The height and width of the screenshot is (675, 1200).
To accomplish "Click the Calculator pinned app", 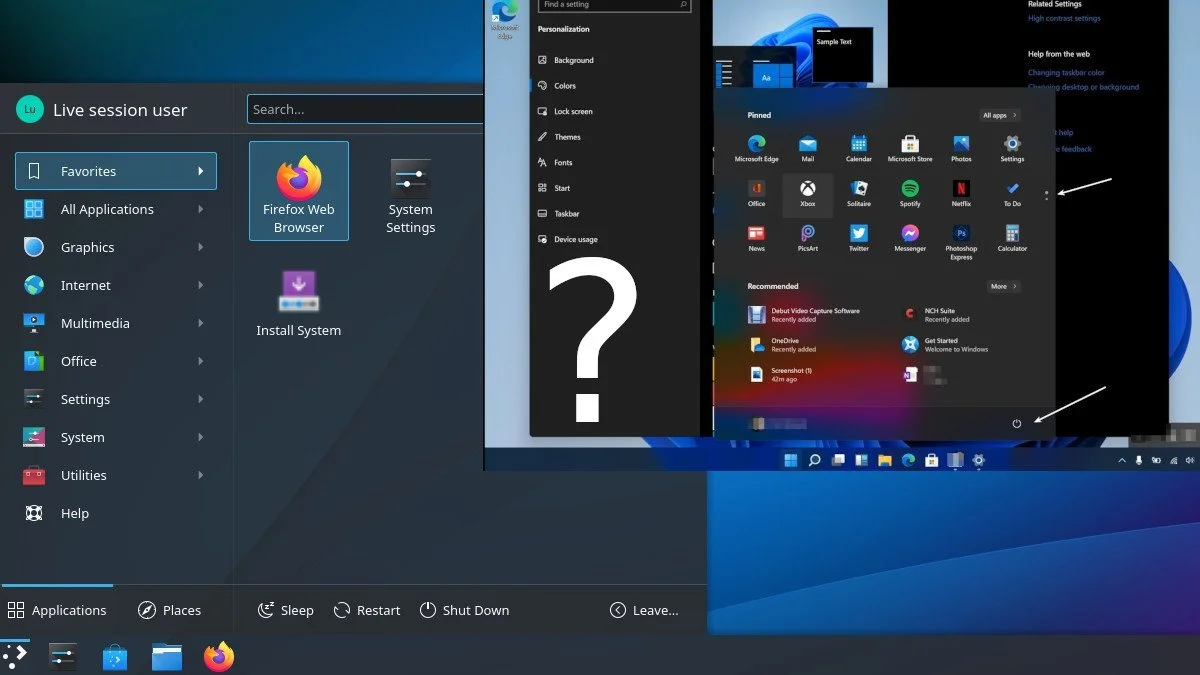I will (1011, 240).
